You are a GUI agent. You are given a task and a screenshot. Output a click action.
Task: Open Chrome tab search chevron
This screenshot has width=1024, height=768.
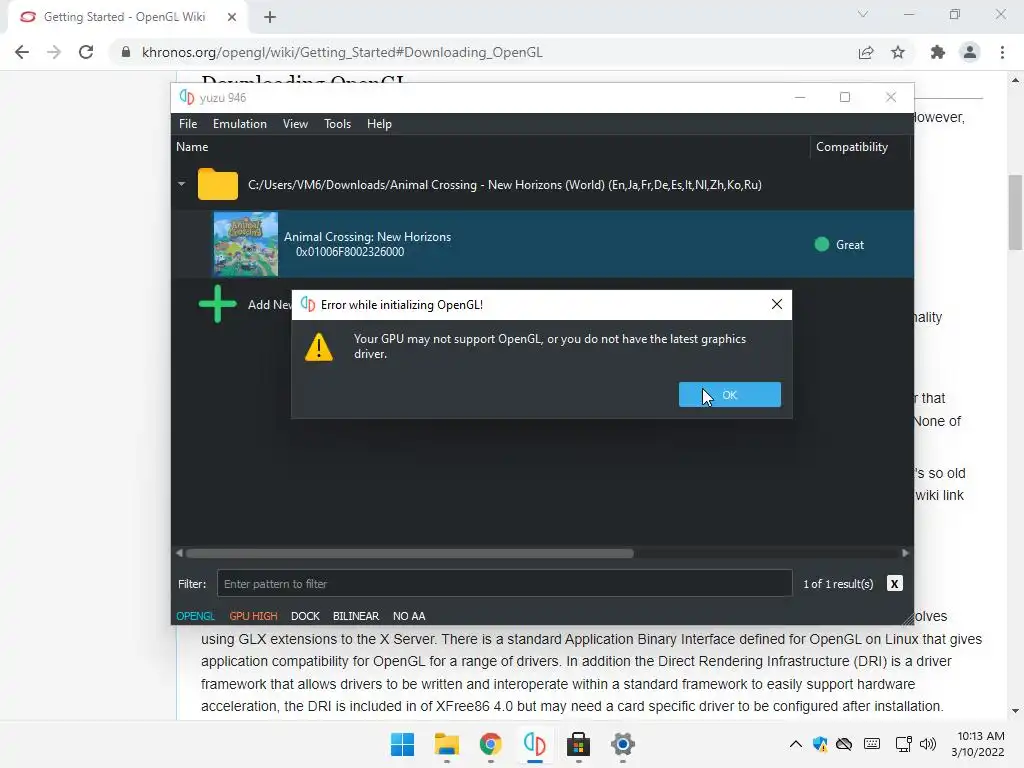click(863, 14)
